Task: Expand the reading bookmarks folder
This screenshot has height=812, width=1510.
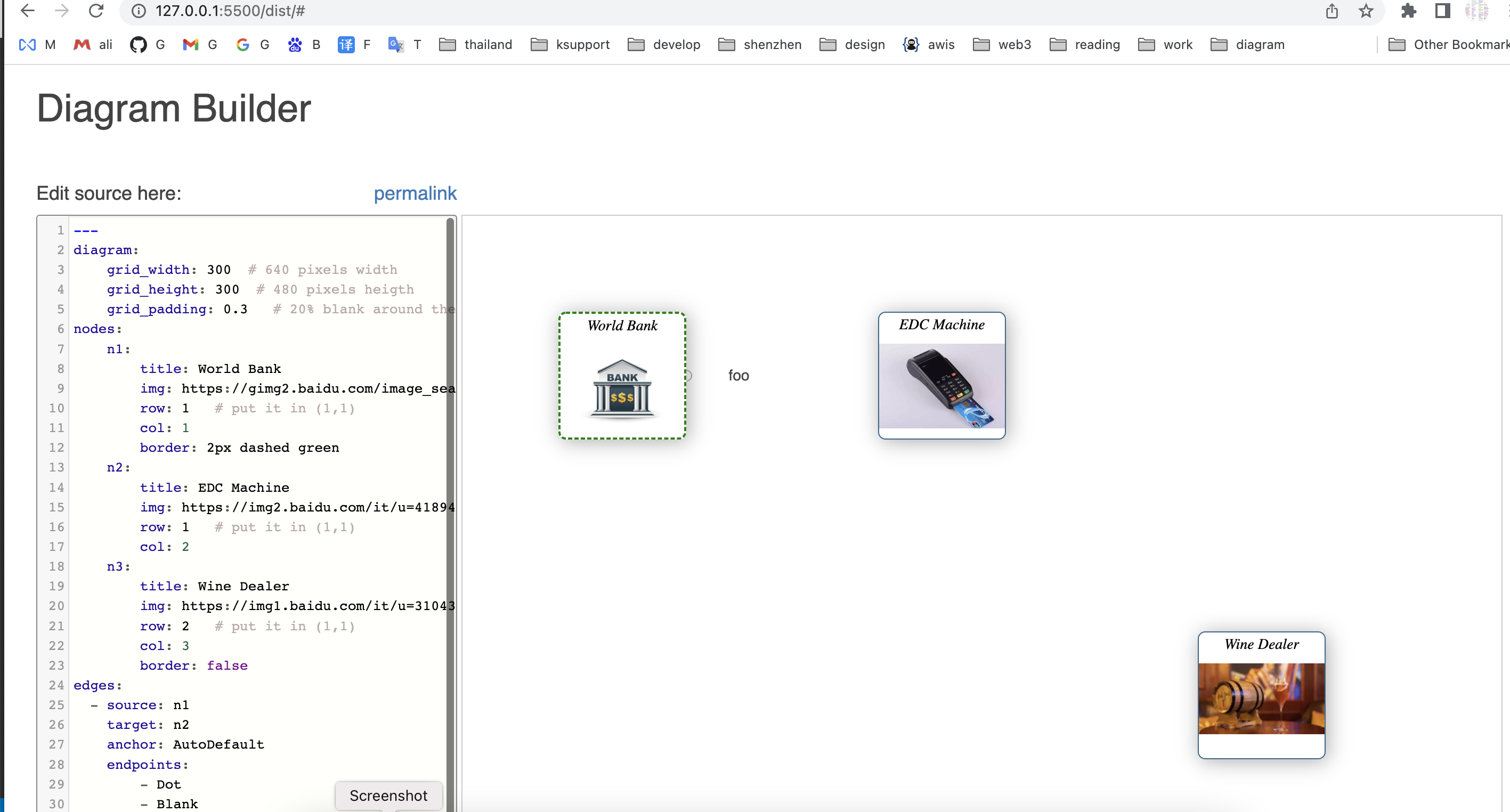Action: pyautogui.click(x=1084, y=45)
